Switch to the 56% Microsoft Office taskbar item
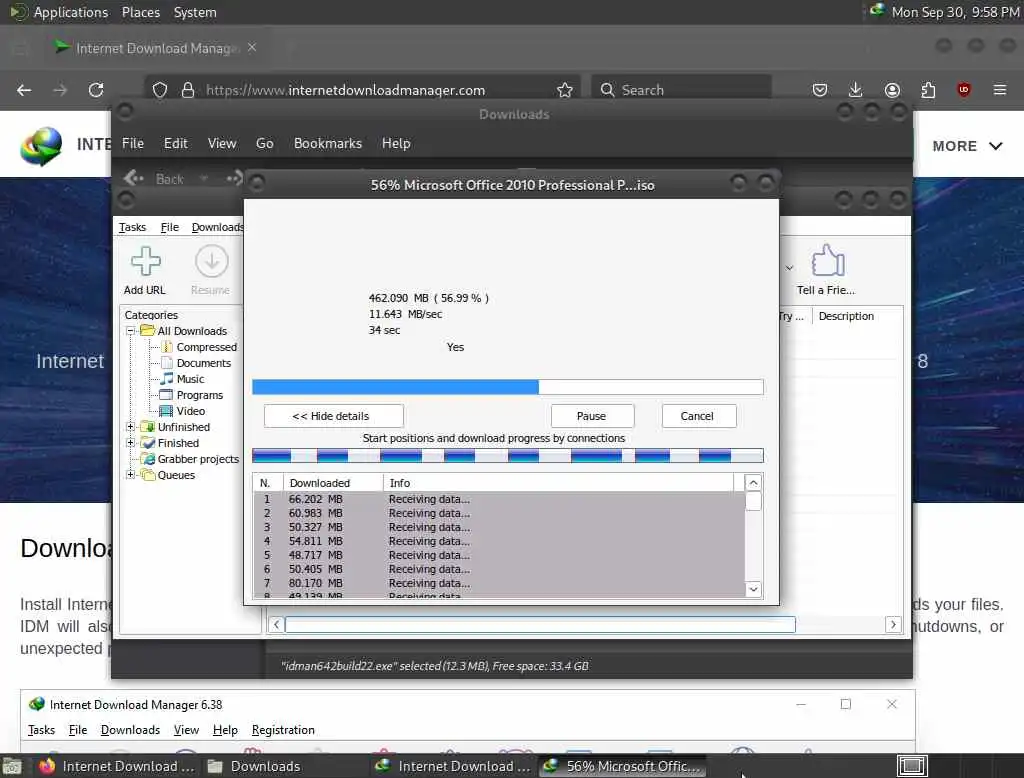Screen dimensions: 1024x778 click(x=623, y=766)
